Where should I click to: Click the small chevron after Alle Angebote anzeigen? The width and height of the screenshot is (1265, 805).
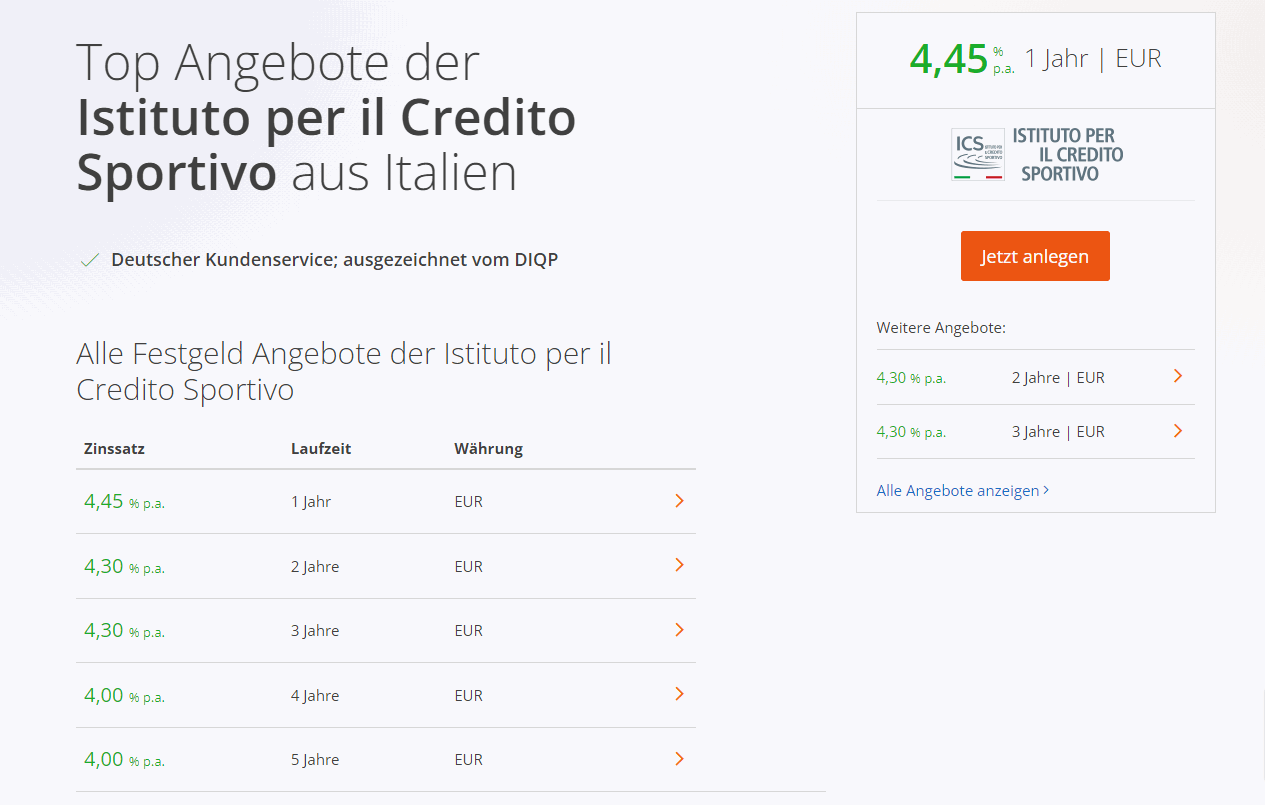pyautogui.click(x=1046, y=490)
